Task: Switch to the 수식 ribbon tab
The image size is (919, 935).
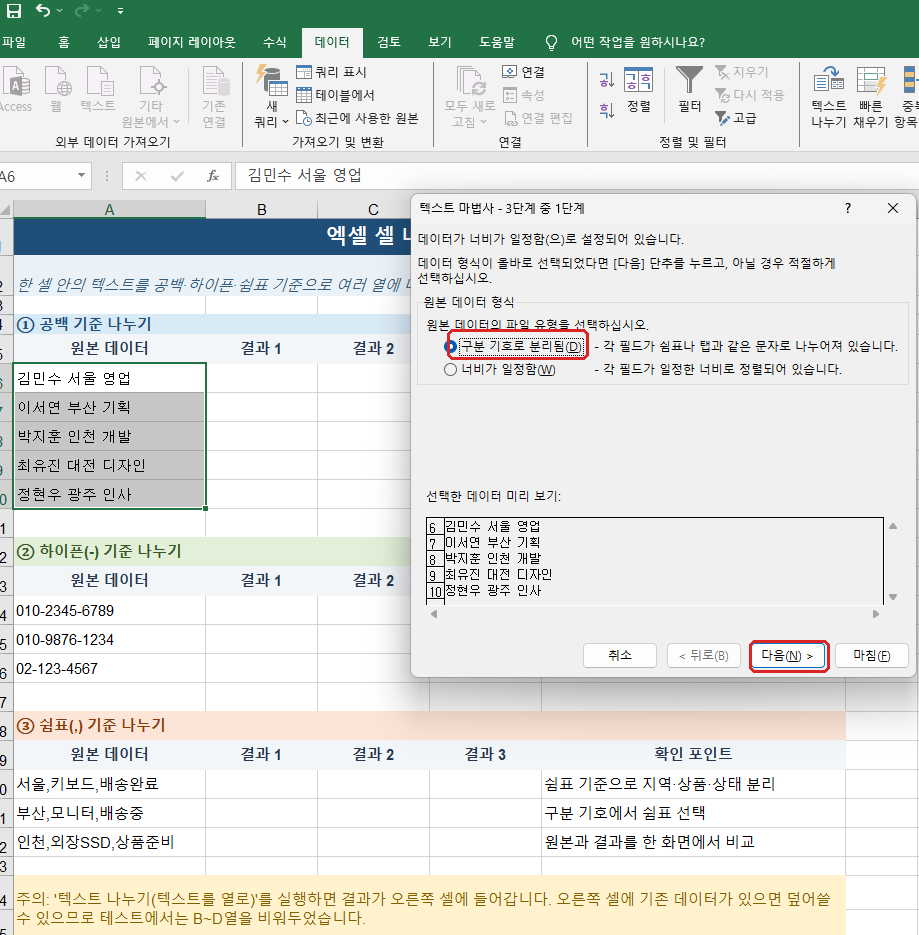Action: 274,42
